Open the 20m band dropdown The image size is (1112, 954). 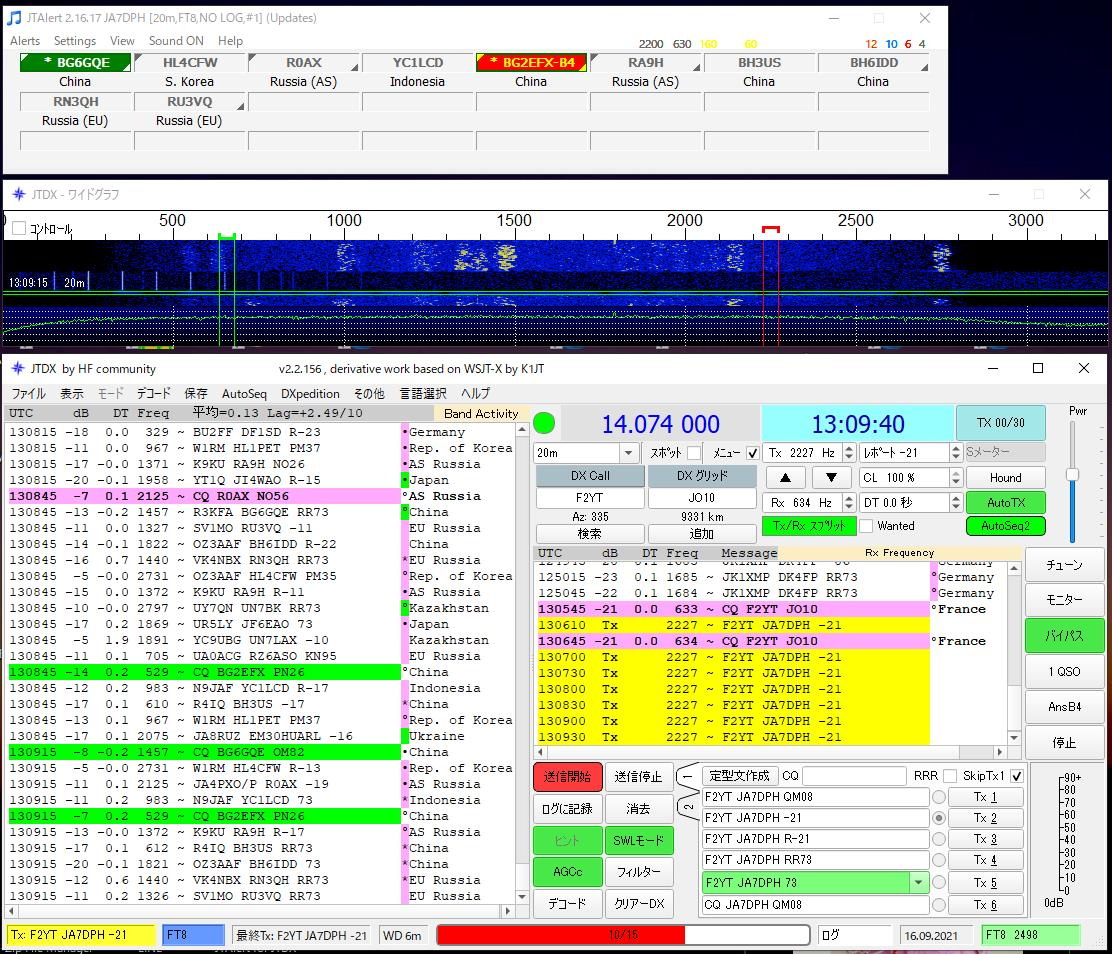click(628, 453)
